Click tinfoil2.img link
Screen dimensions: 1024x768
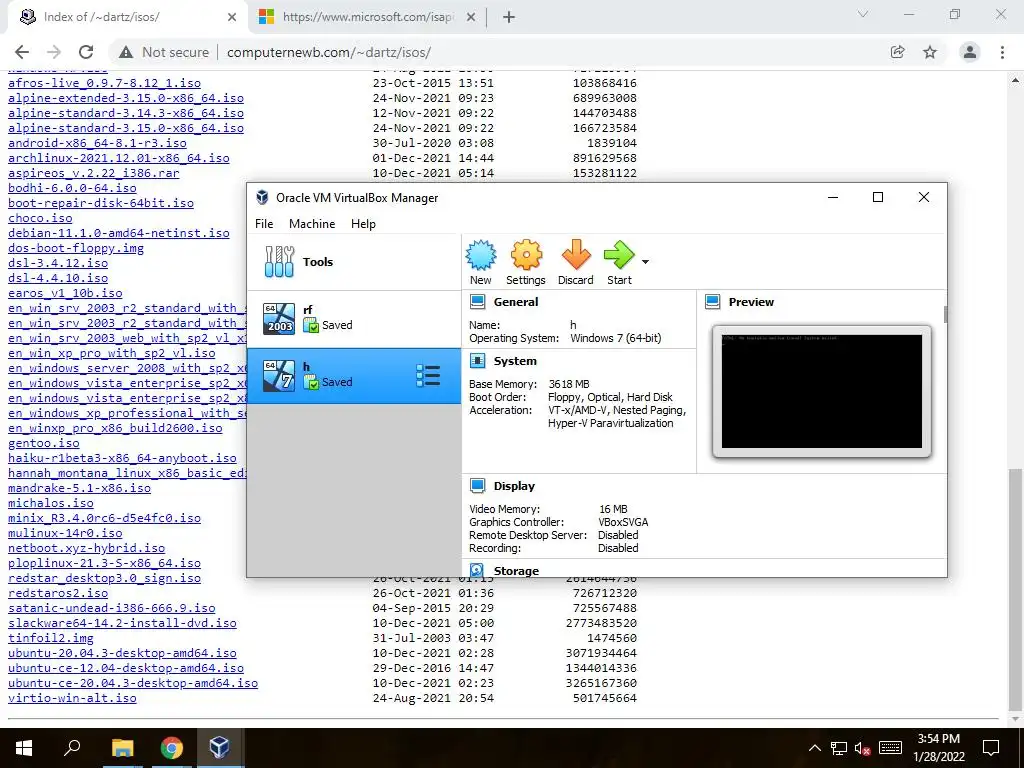click(51, 638)
